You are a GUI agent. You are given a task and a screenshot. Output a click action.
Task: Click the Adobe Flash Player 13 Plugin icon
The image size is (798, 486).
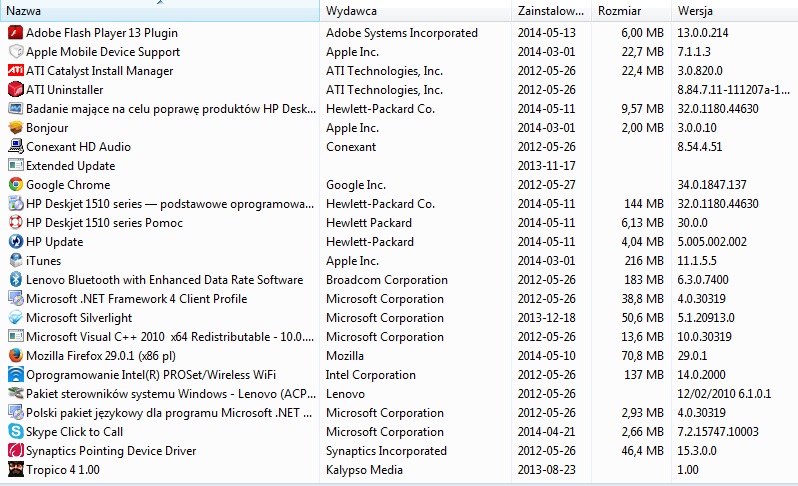[16, 33]
